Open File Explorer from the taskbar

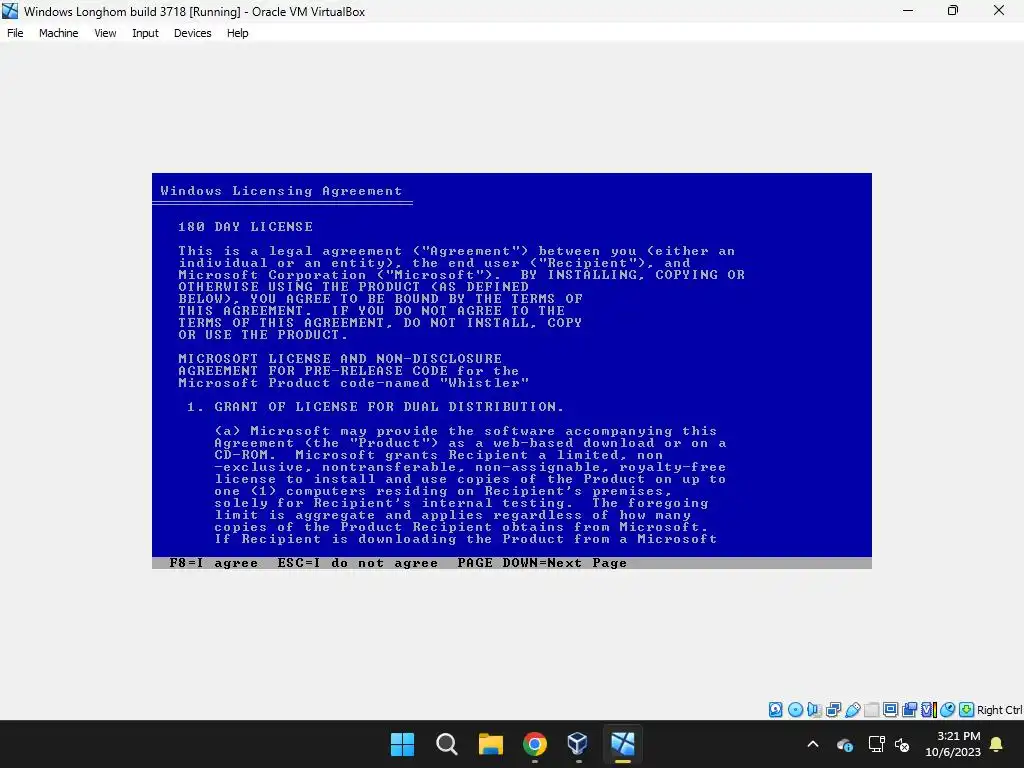tap(490, 744)
